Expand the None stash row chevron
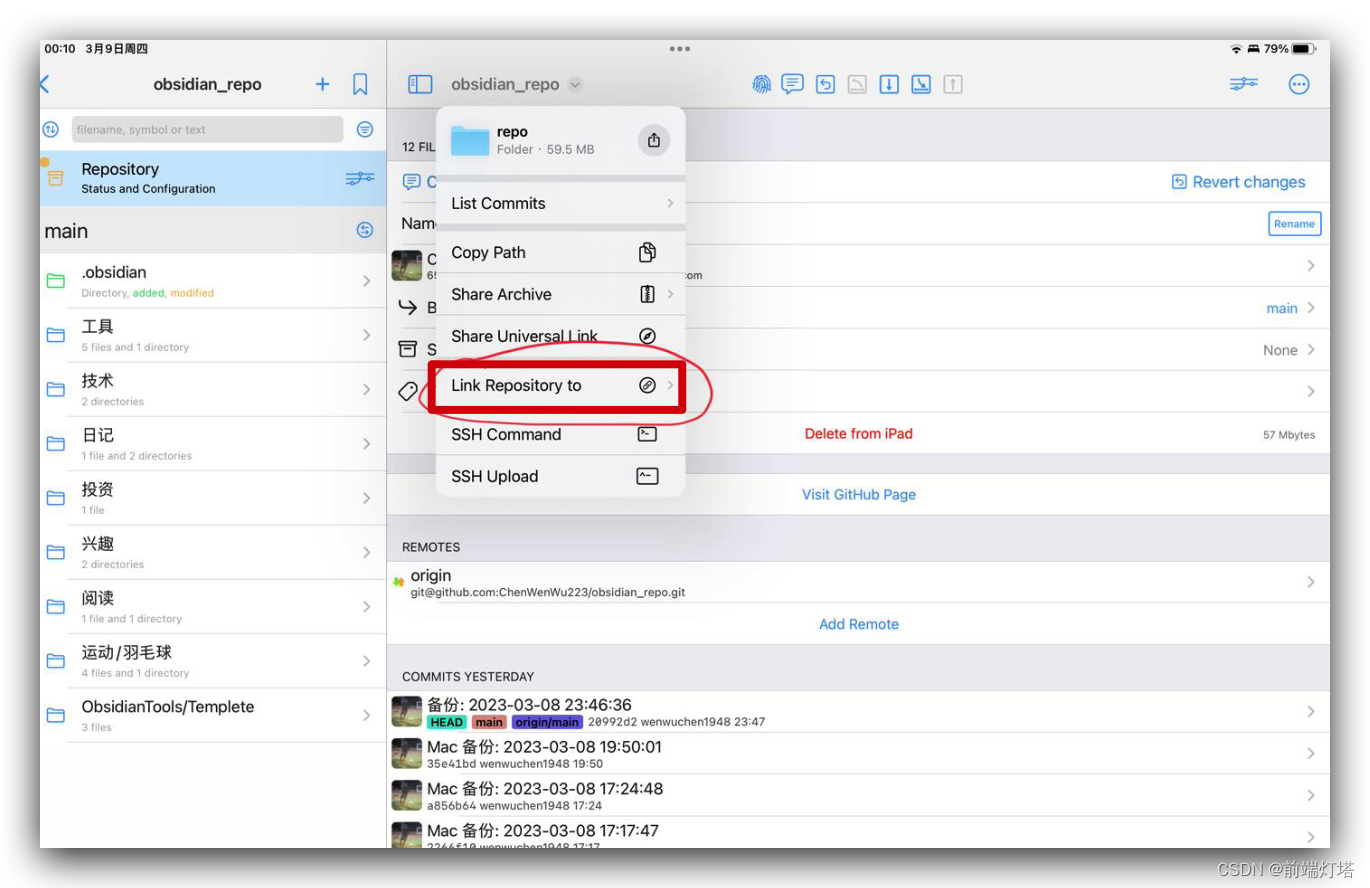The image size is (1370, 888). tap(1310, 350)
